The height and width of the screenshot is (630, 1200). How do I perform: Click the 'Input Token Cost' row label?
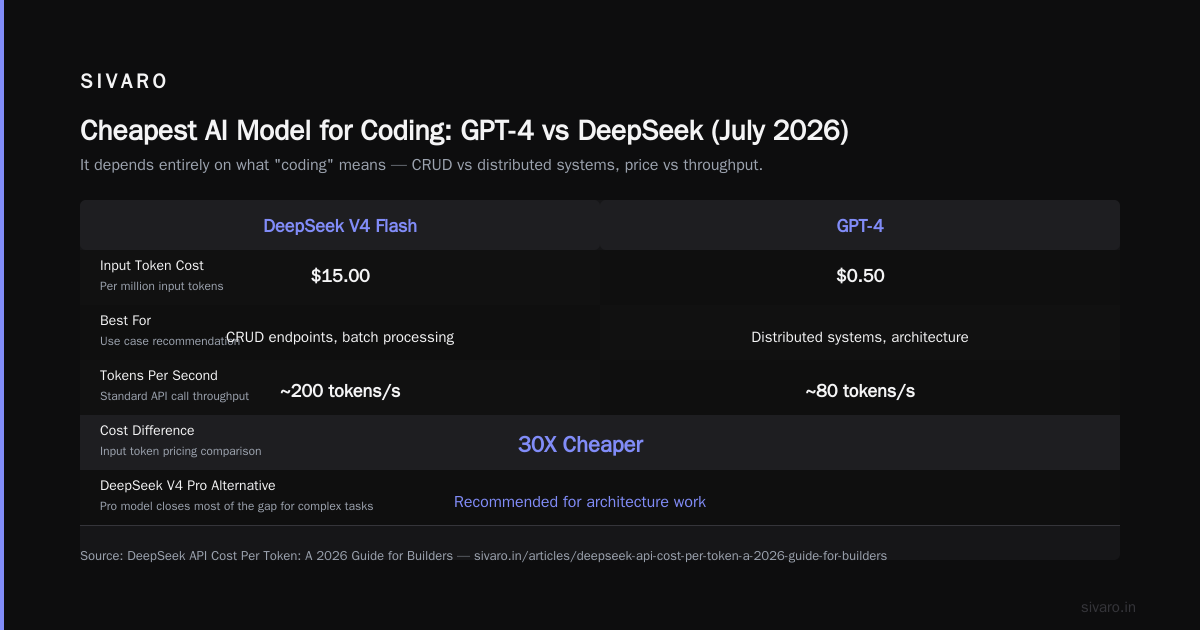[152, 265]
